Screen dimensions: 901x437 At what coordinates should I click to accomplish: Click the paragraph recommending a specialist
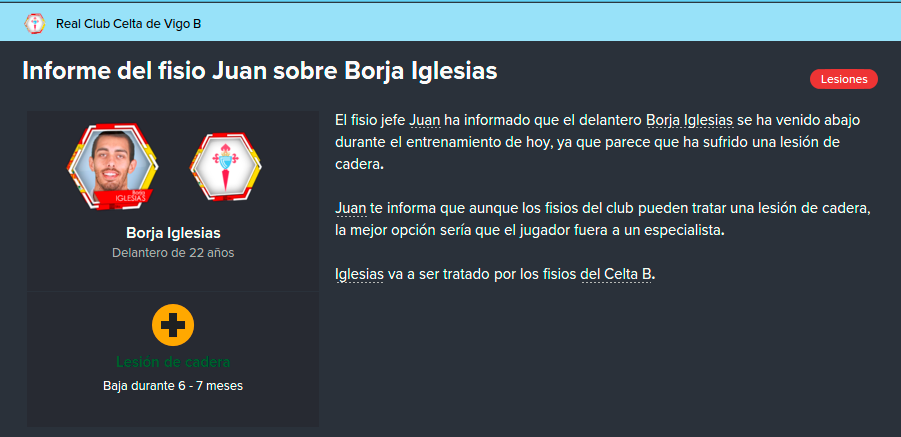coord(603,220)
